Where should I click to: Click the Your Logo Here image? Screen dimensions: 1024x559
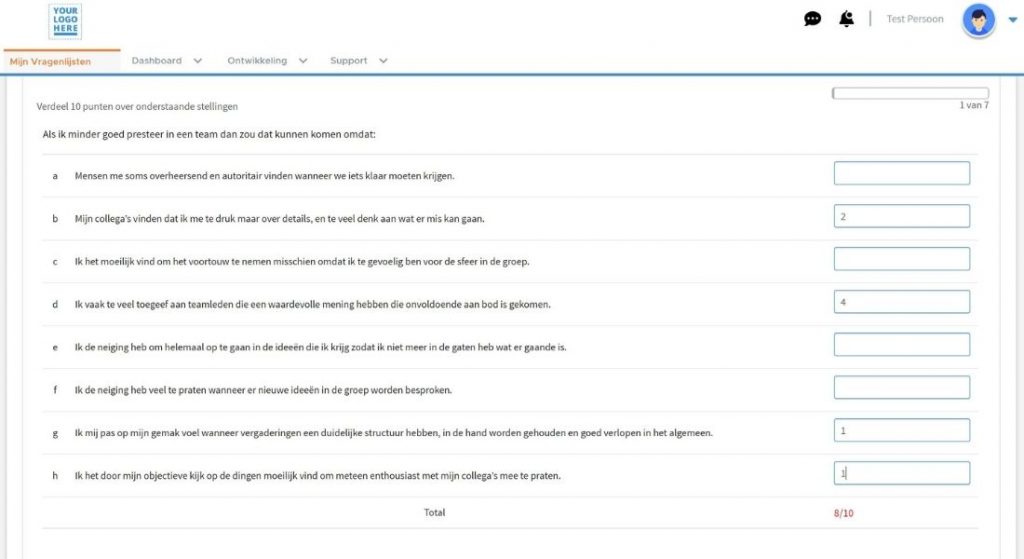(65, 21)
